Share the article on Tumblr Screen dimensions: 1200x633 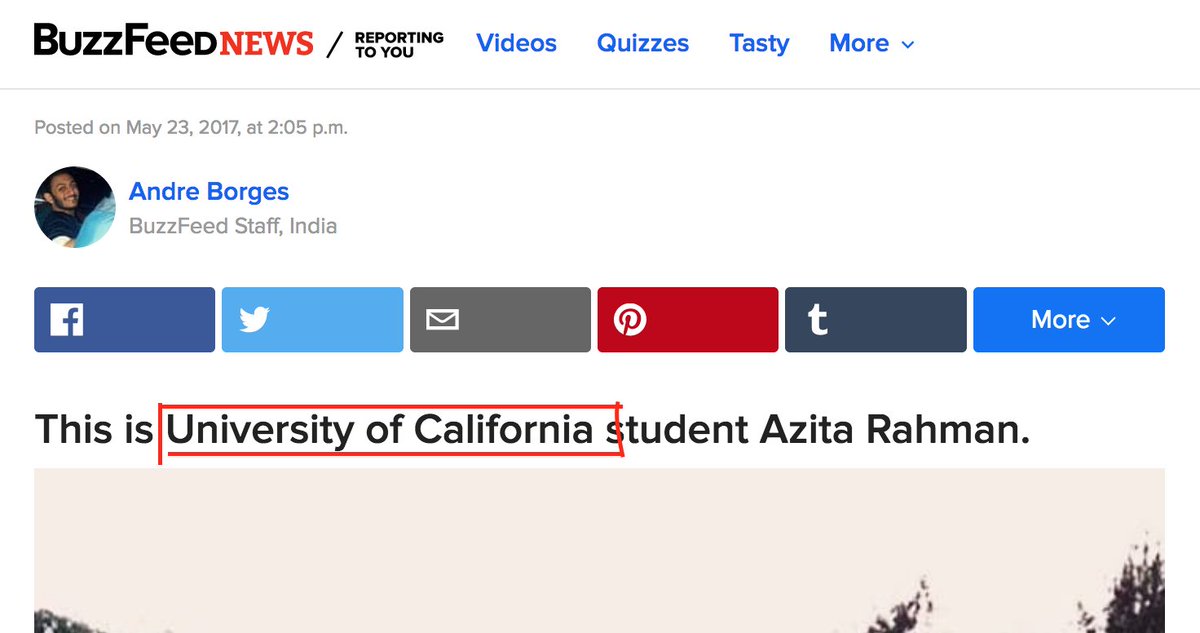876,320
